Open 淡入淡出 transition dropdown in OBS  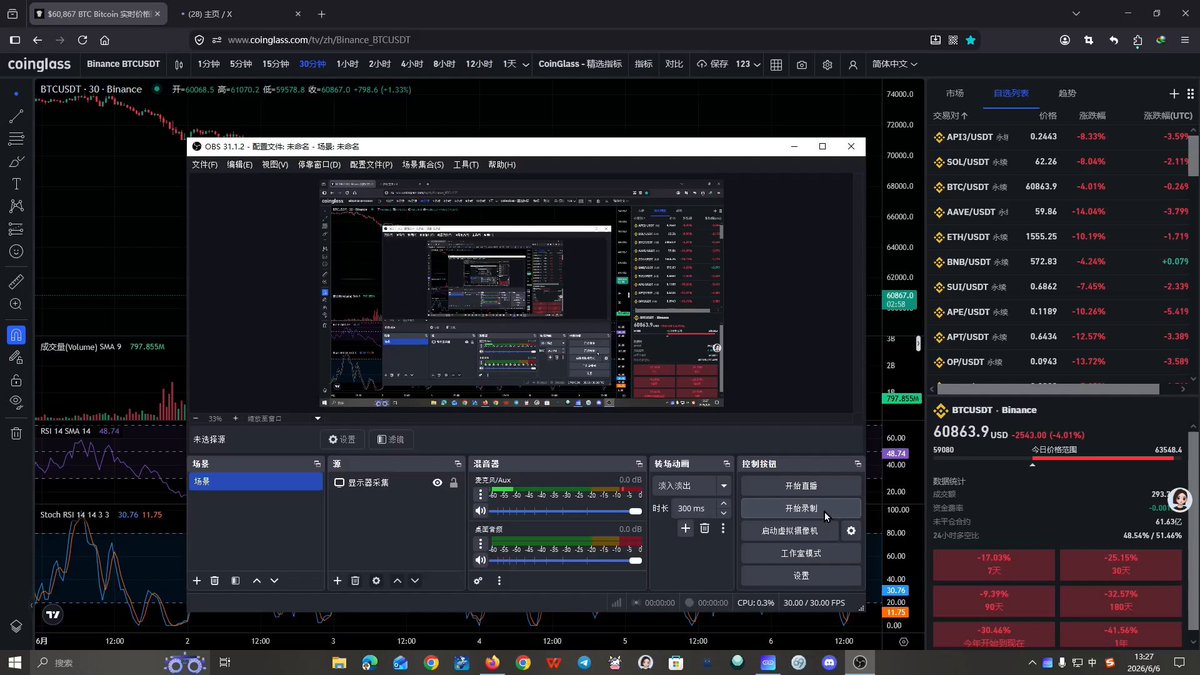click(x=692, y=485)
